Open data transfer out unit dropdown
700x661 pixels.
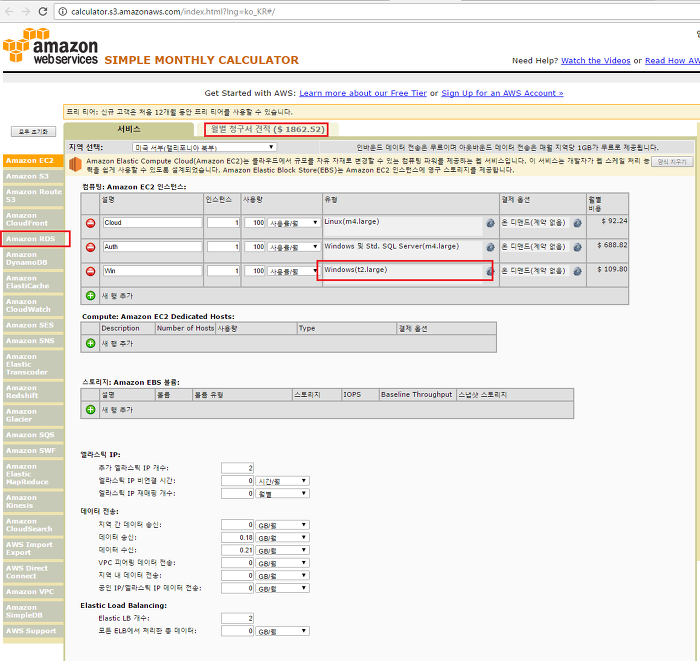pyautogui.click(x=283, y=538)
